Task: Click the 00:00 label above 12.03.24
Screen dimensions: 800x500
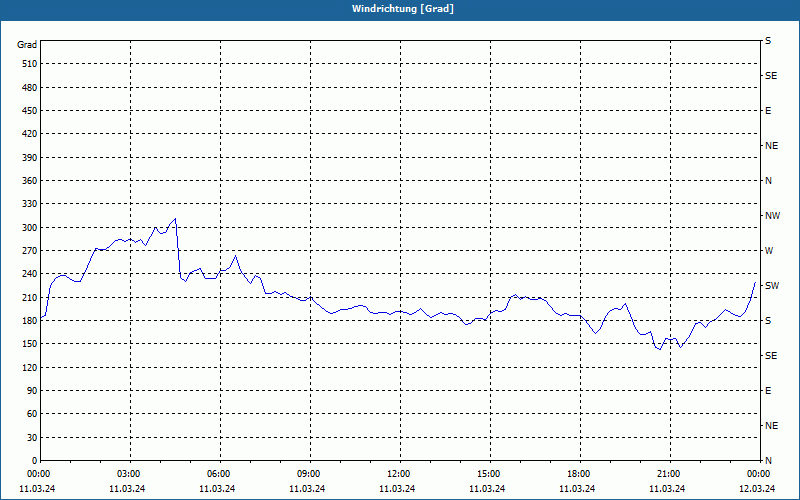Action: (758, 474)
